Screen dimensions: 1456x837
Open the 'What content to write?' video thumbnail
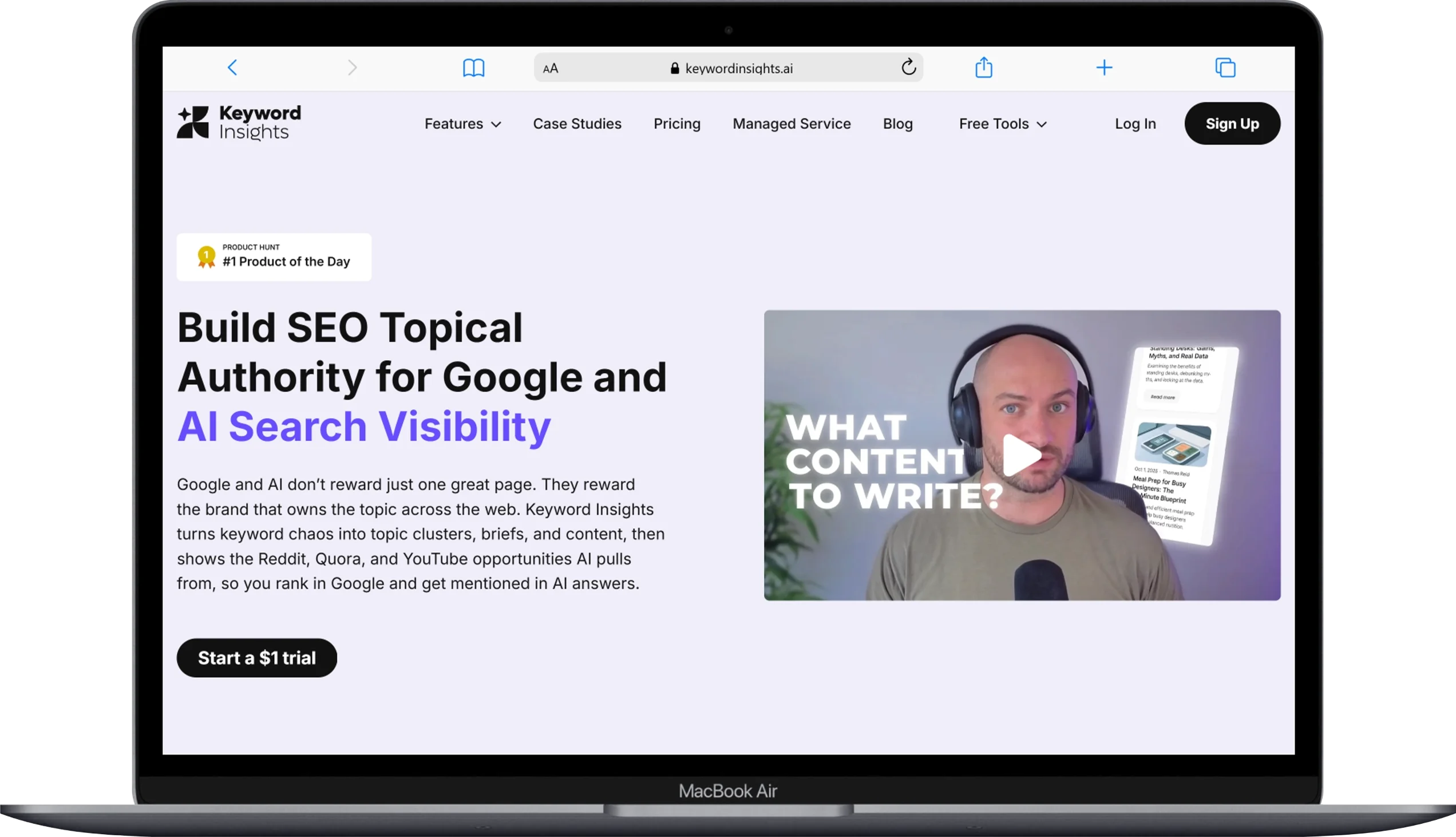tap(1022, 455)
